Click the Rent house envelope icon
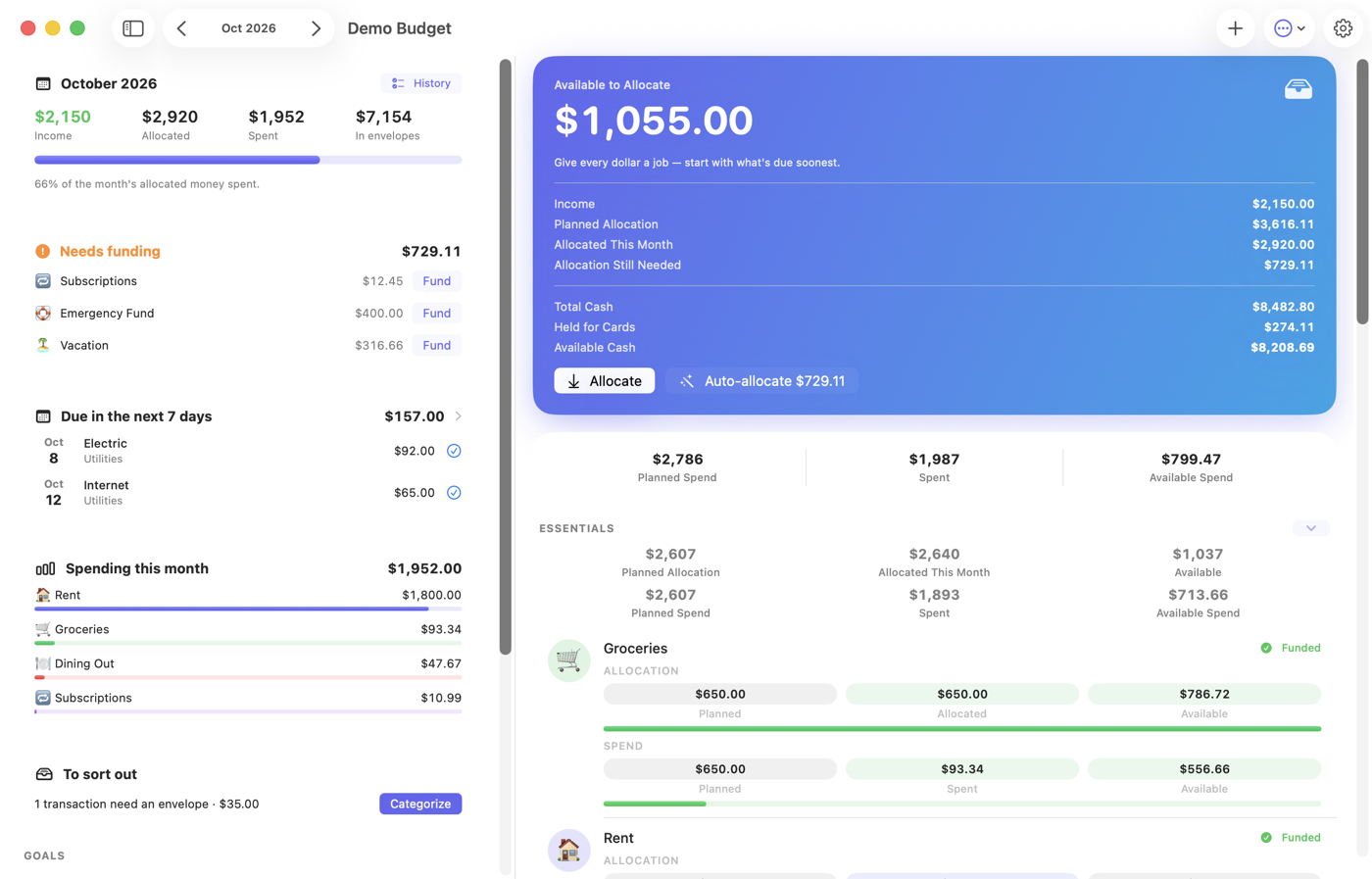 [x=568, y=850]
